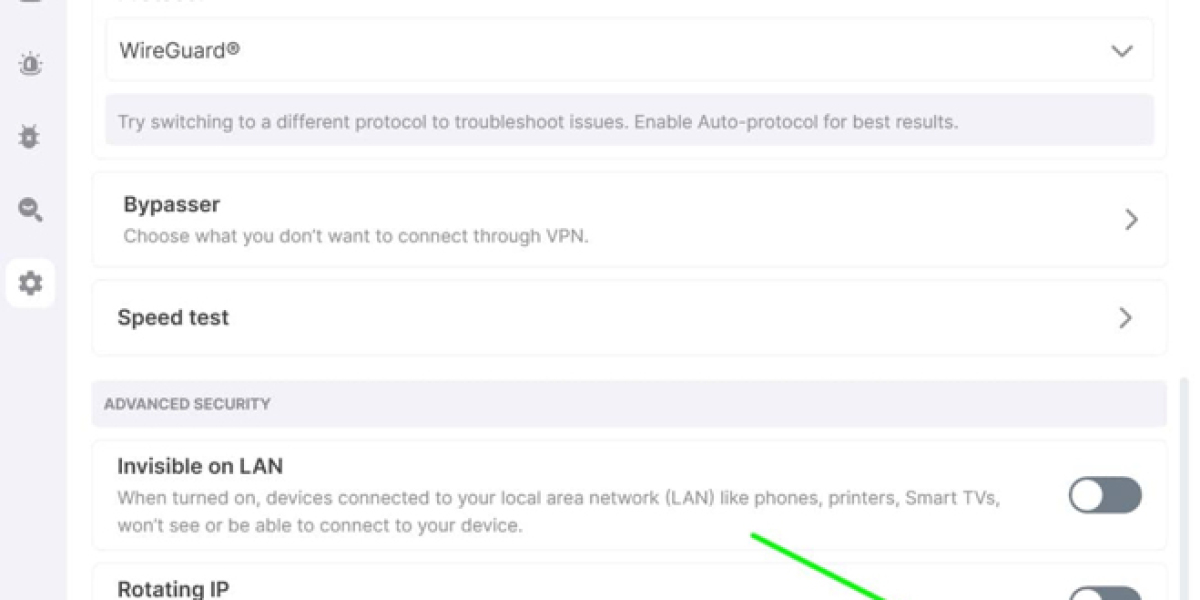
Task: Open the Bypasser settings row title
Action: click(171, 204)
